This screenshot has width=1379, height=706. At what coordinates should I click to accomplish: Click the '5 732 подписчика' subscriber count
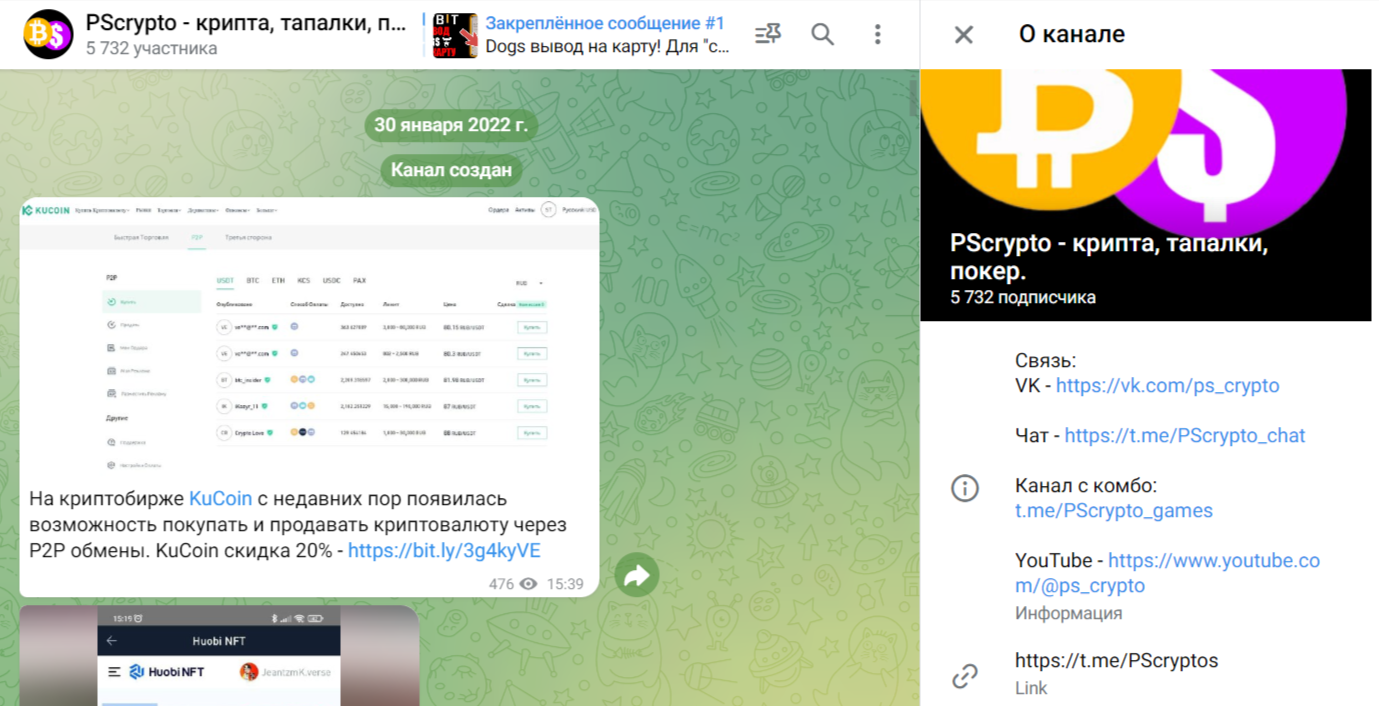[1023, 298]
